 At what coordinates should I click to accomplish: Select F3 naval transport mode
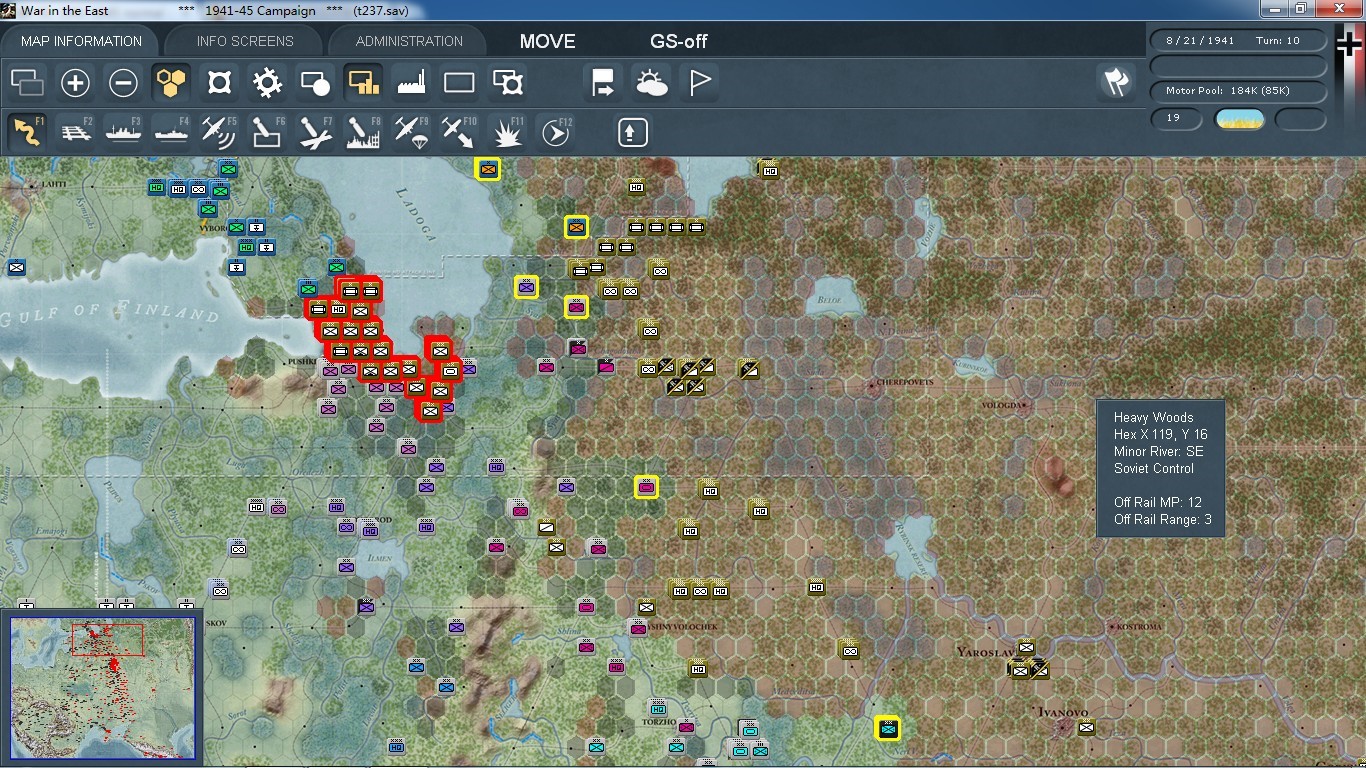(x=123, y=132)
